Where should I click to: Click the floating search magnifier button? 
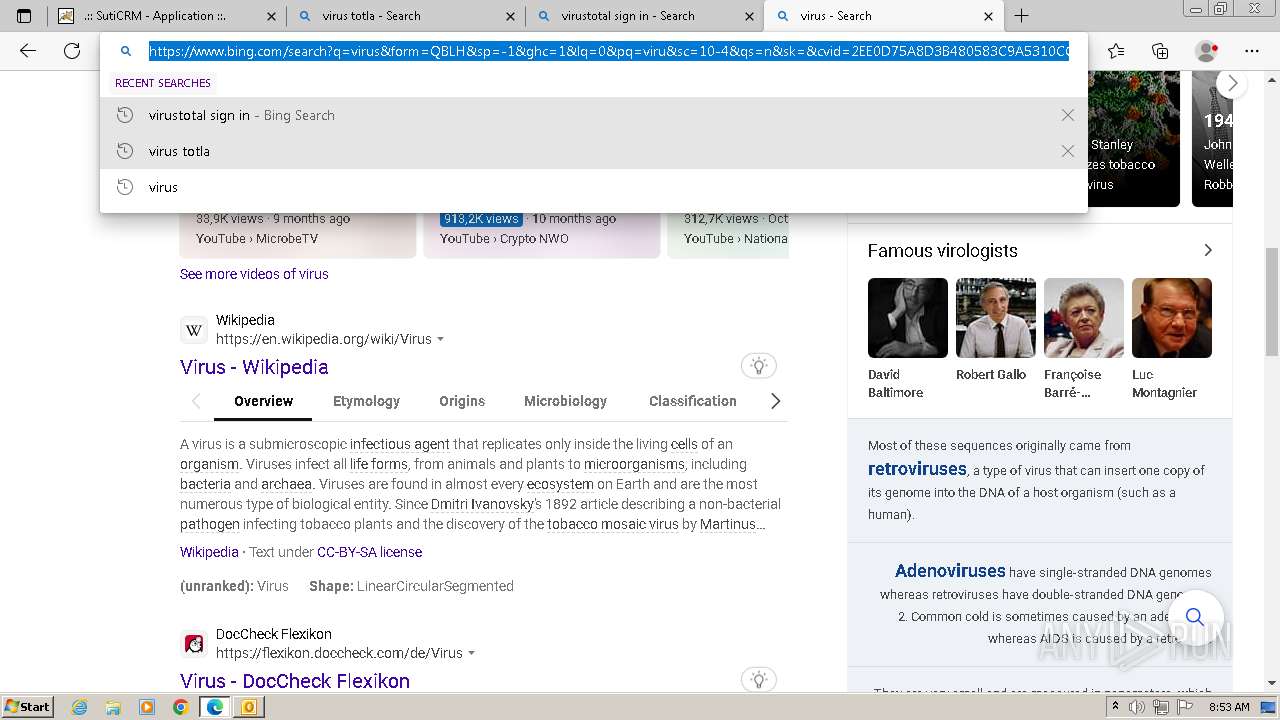(x=1194, y=617)
